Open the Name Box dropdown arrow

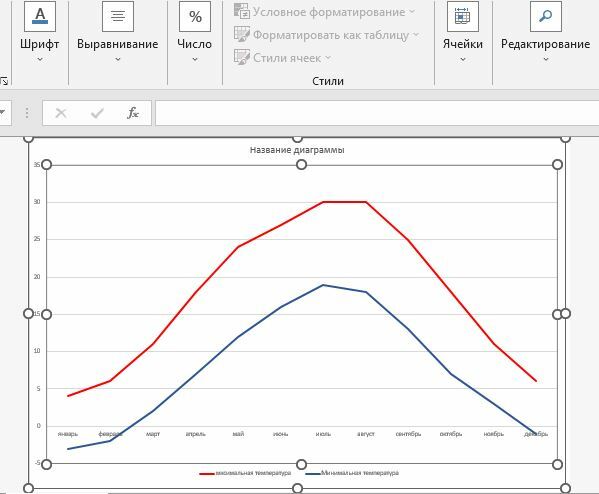(2, 112)
